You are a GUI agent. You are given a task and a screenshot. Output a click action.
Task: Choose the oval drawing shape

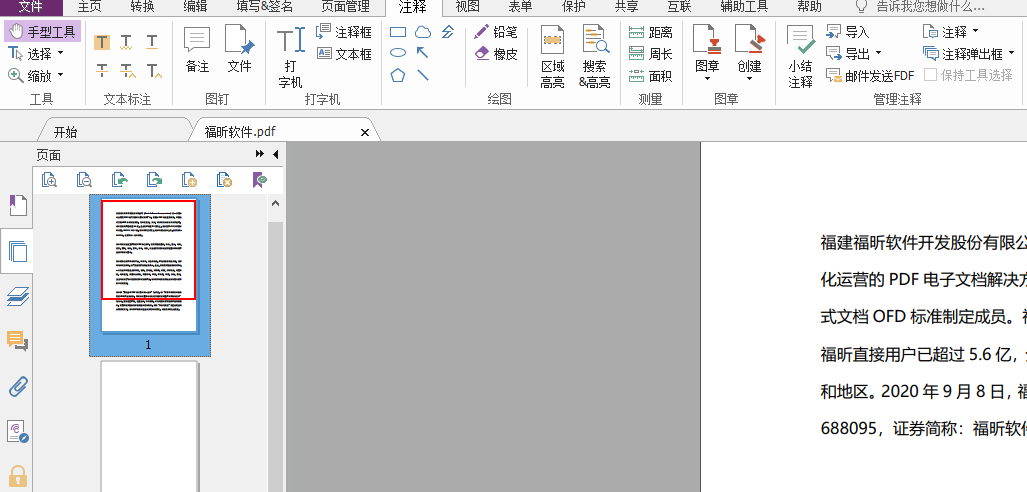click(398, 53)
